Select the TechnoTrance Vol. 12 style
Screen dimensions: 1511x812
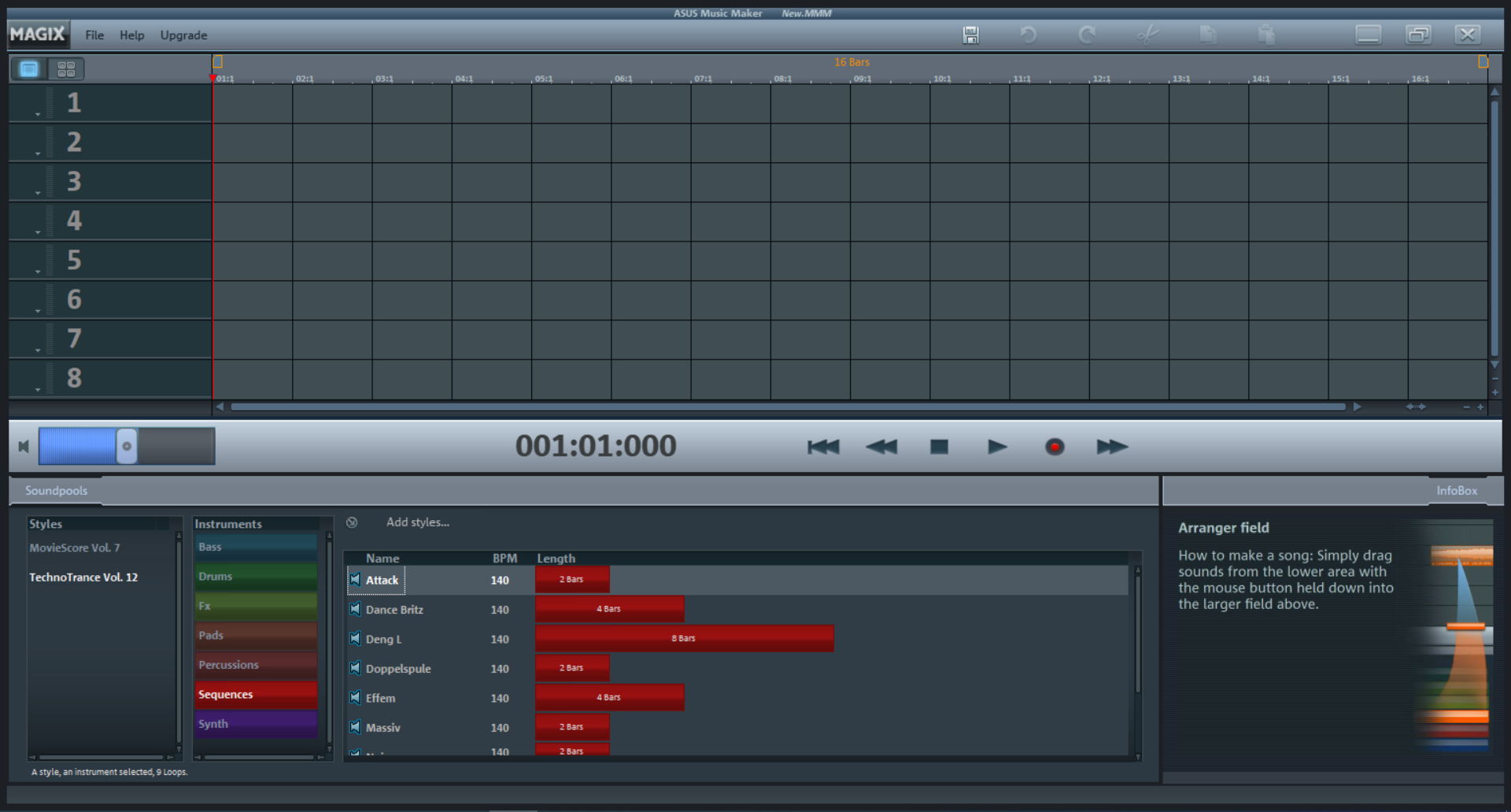83,578
